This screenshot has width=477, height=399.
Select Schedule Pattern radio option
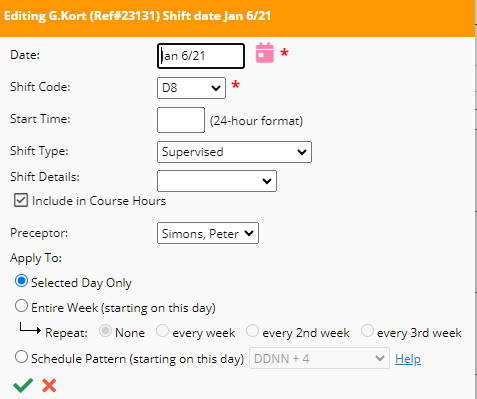21,357
